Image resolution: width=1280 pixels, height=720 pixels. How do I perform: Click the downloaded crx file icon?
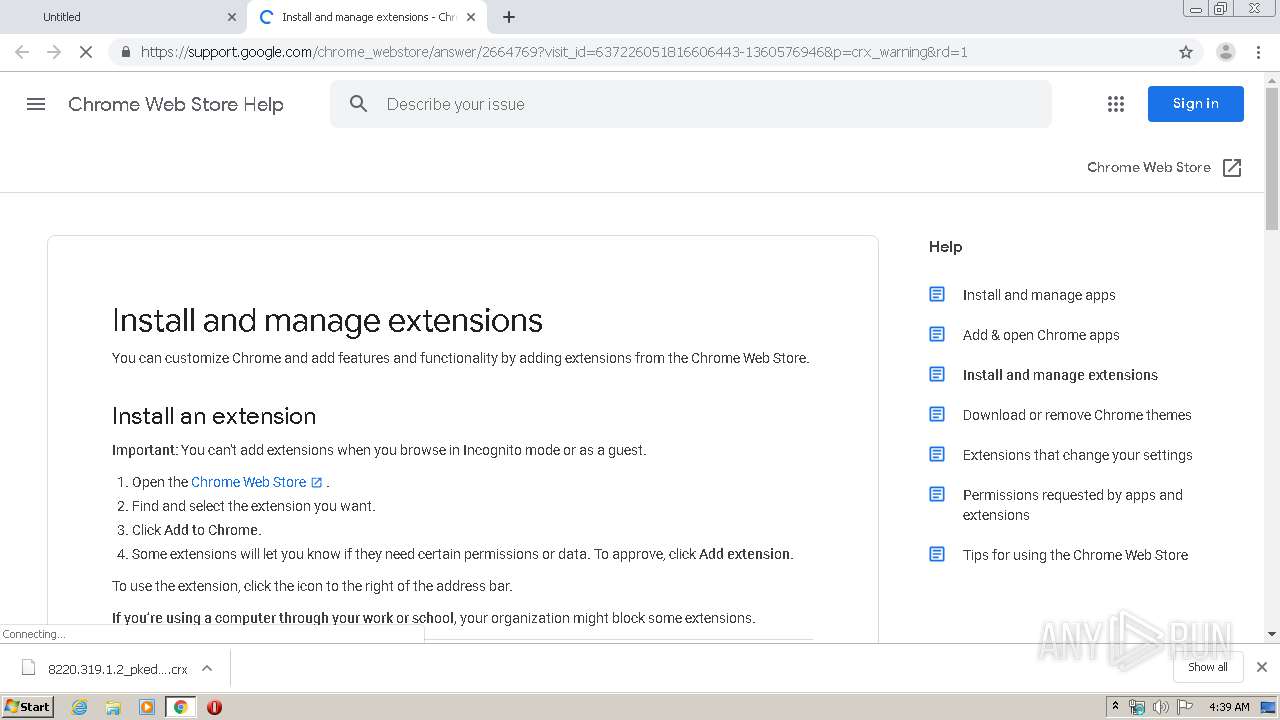point(28,668)
